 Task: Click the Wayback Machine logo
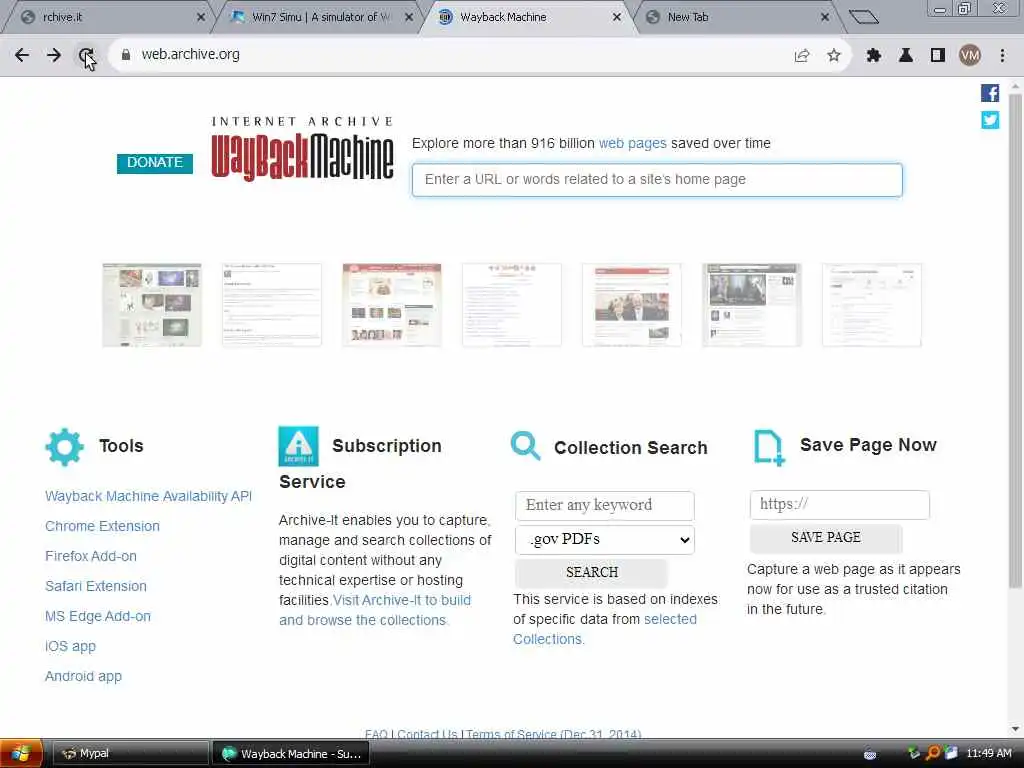tap(302, 149)
